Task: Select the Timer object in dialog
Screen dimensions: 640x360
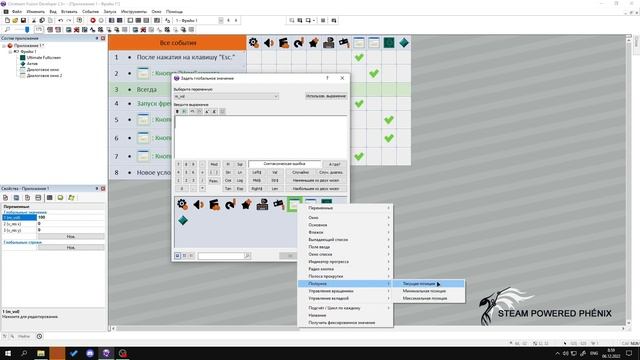Action: [230, 204]
